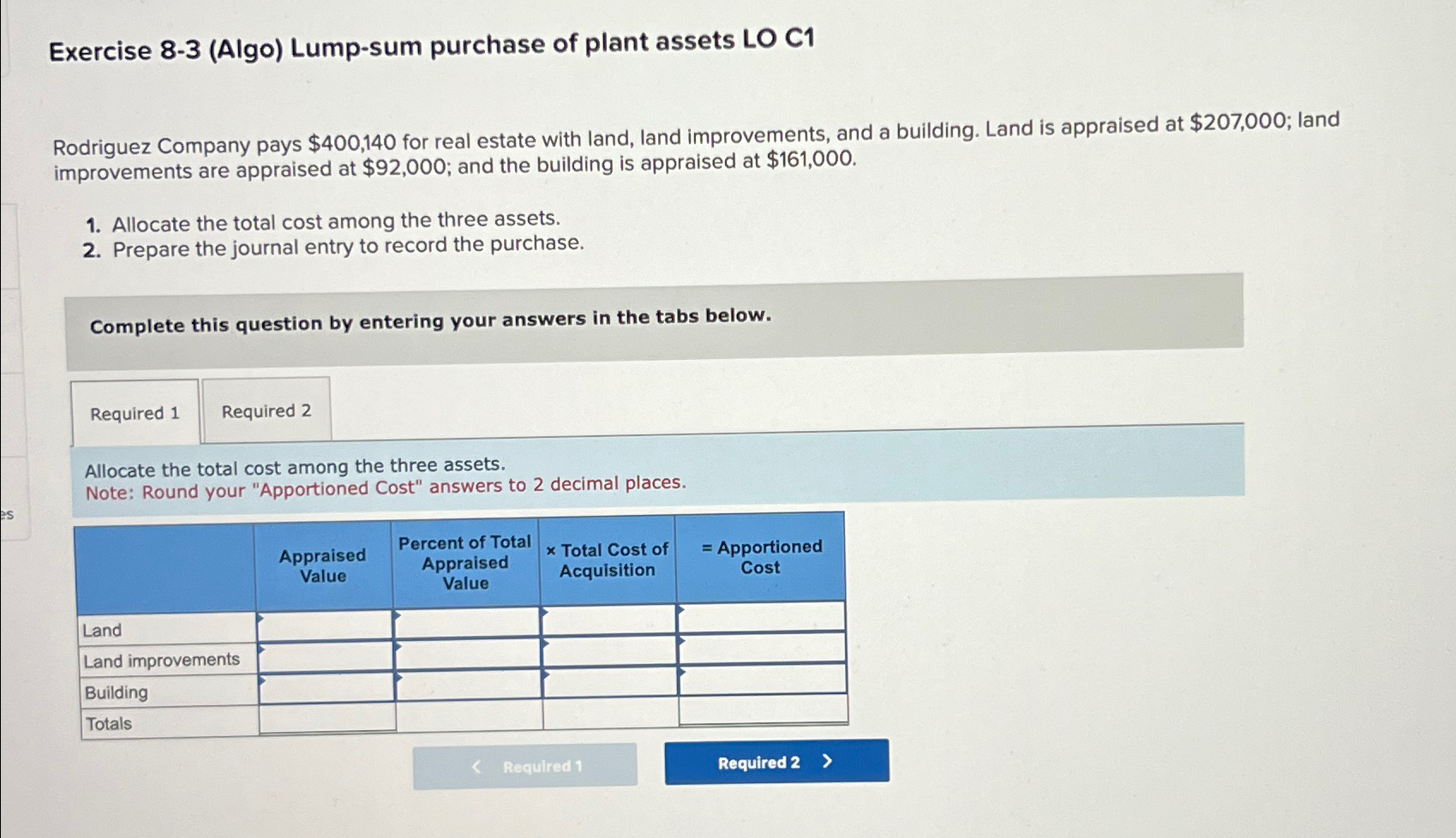Select the dropdown arrow in Land Appraised Value cell

click(x=259, y=619)
